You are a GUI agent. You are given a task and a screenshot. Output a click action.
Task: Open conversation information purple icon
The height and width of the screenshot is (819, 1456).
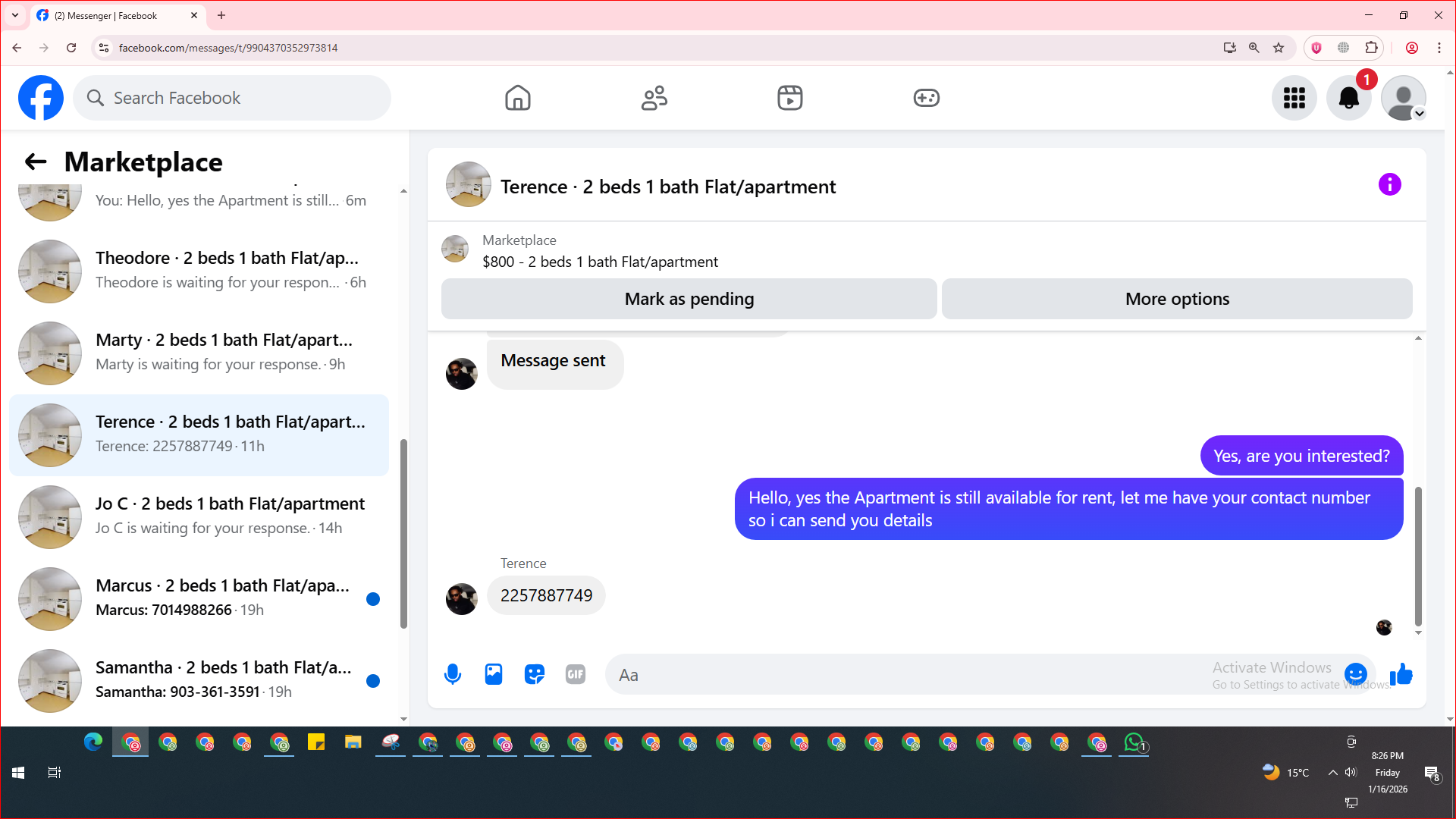pos(1389,184)
